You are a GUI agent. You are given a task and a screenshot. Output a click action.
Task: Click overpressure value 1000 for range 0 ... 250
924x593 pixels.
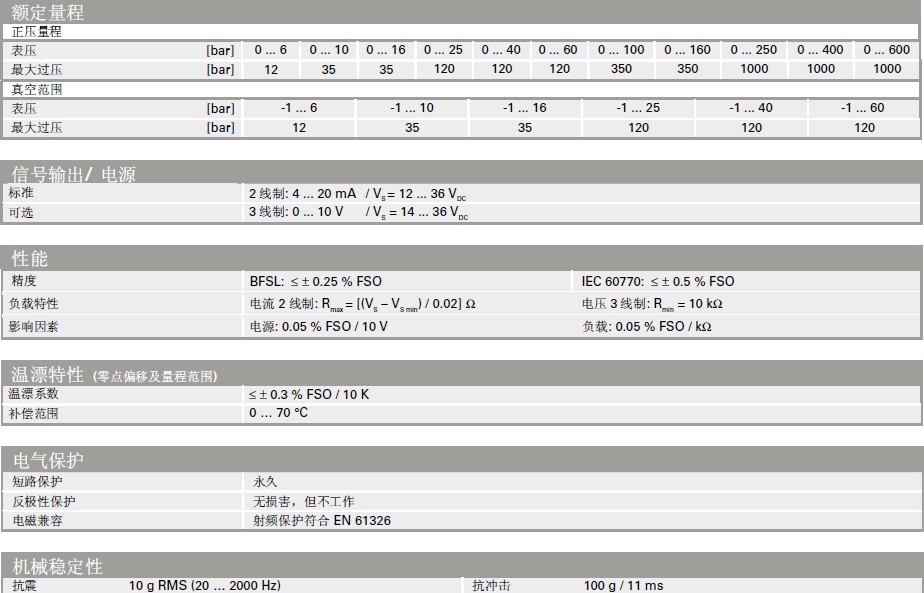tap(754, 69)
